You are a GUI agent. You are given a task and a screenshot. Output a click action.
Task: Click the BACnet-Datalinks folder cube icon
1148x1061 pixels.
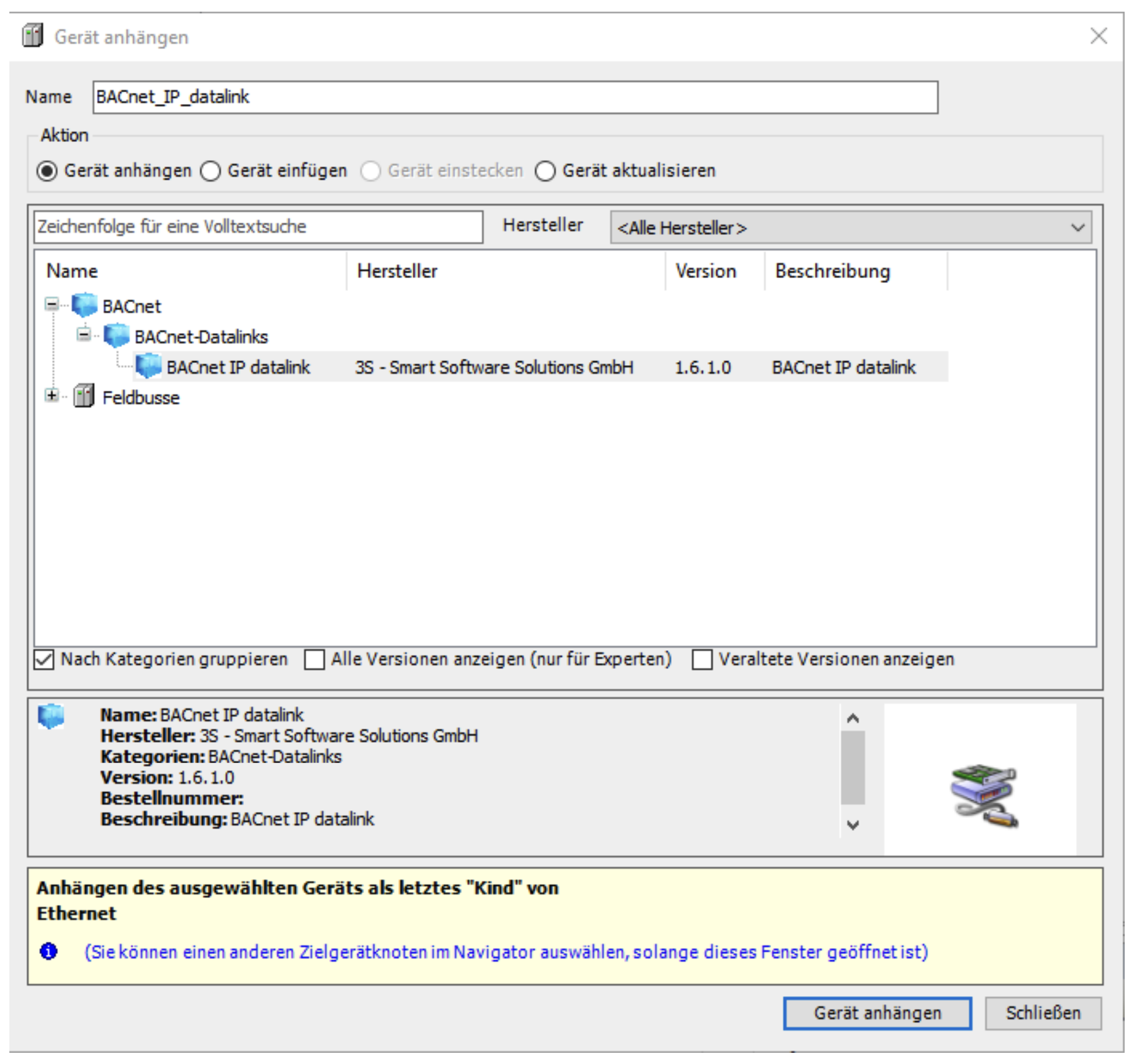pos(116,336)
